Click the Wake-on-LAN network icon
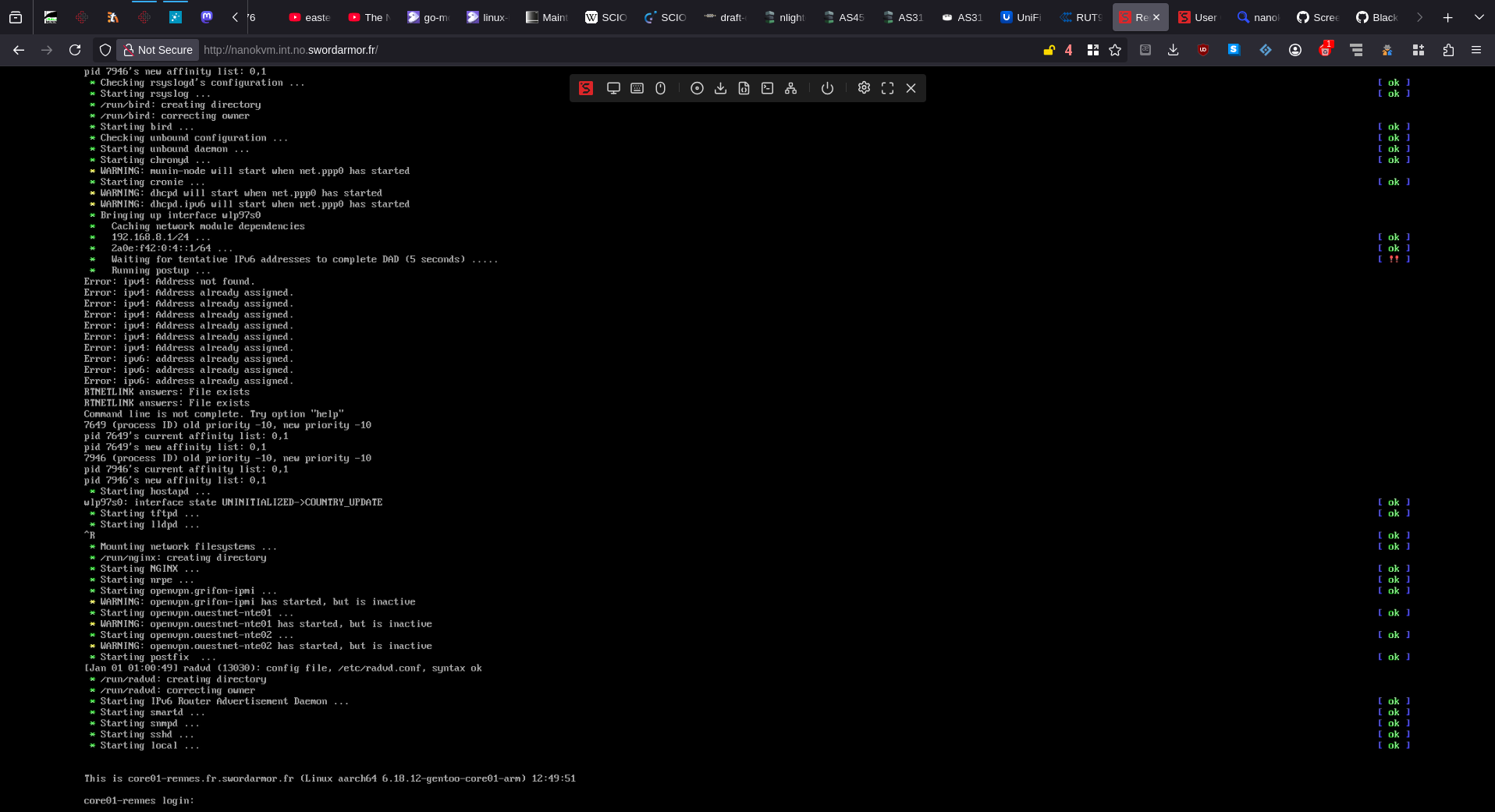 tap(790, 88)
